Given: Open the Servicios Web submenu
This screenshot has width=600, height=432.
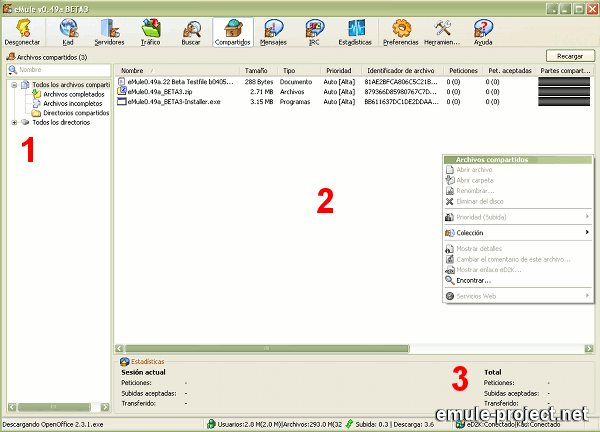Looking at the screenshot, I should pyautogui.click(x=518, y=296).
